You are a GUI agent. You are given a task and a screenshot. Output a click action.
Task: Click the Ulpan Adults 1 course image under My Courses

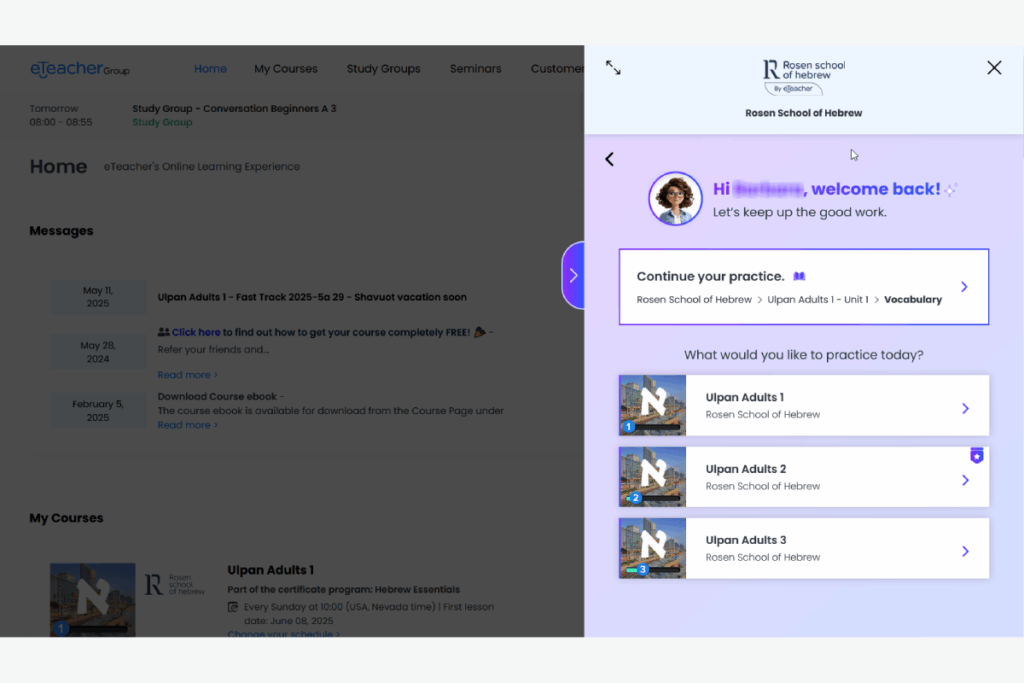93,599
